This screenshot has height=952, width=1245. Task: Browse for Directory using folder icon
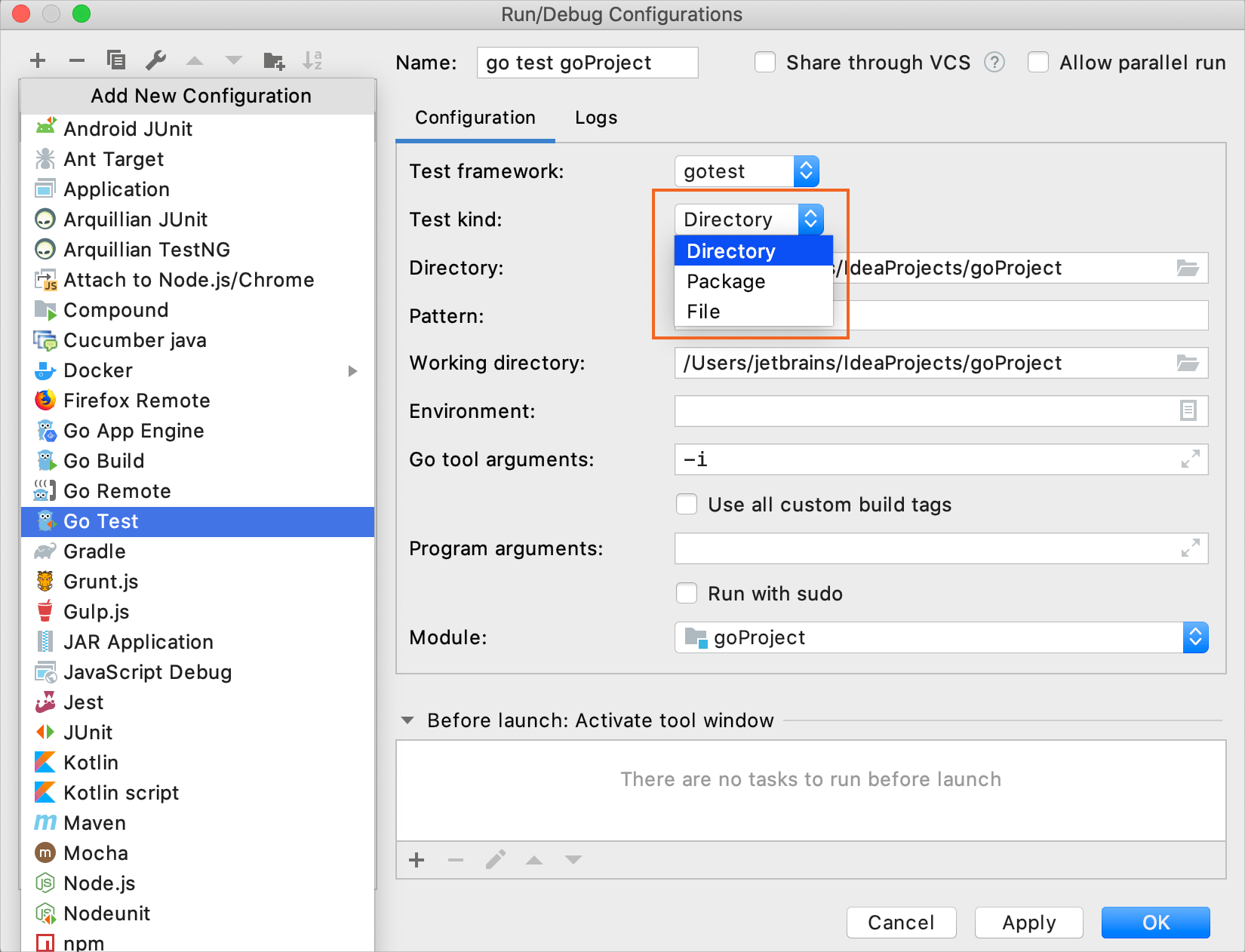[x=1188, y=268]
